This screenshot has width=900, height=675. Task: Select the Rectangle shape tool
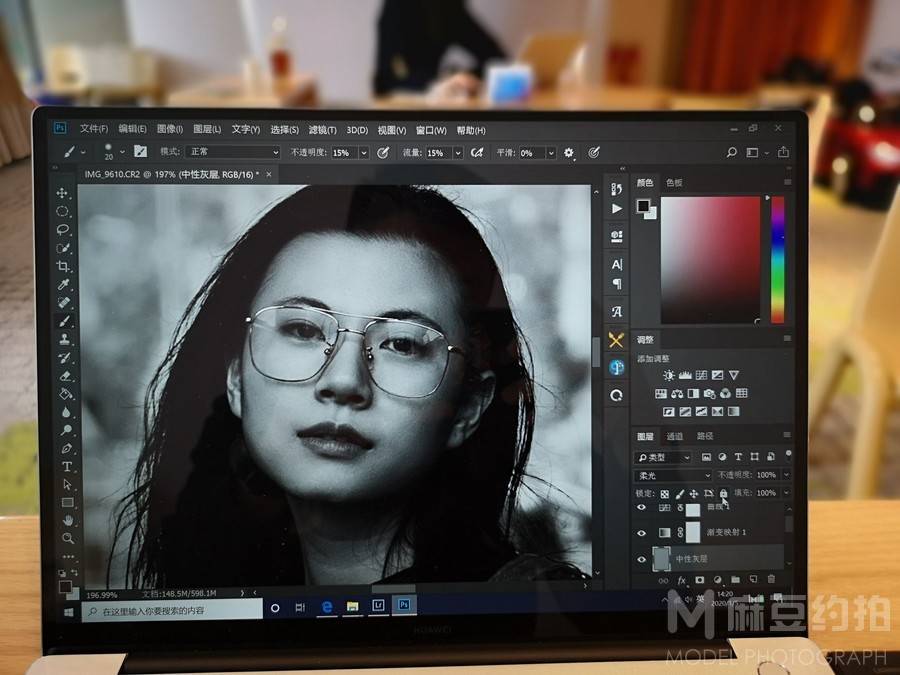[x=68, y=502]
